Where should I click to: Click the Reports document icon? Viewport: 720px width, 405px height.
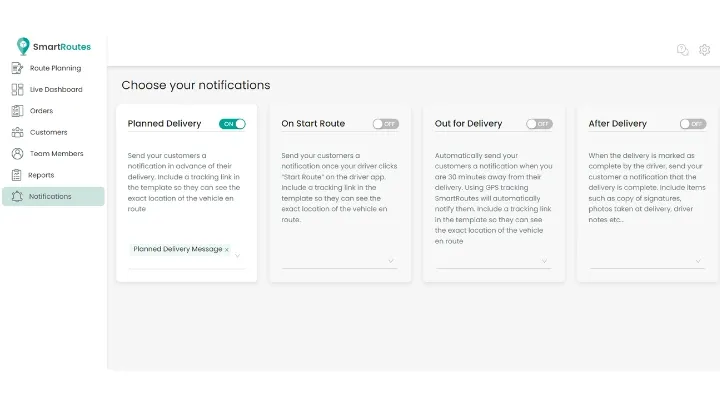pos(17,175)
